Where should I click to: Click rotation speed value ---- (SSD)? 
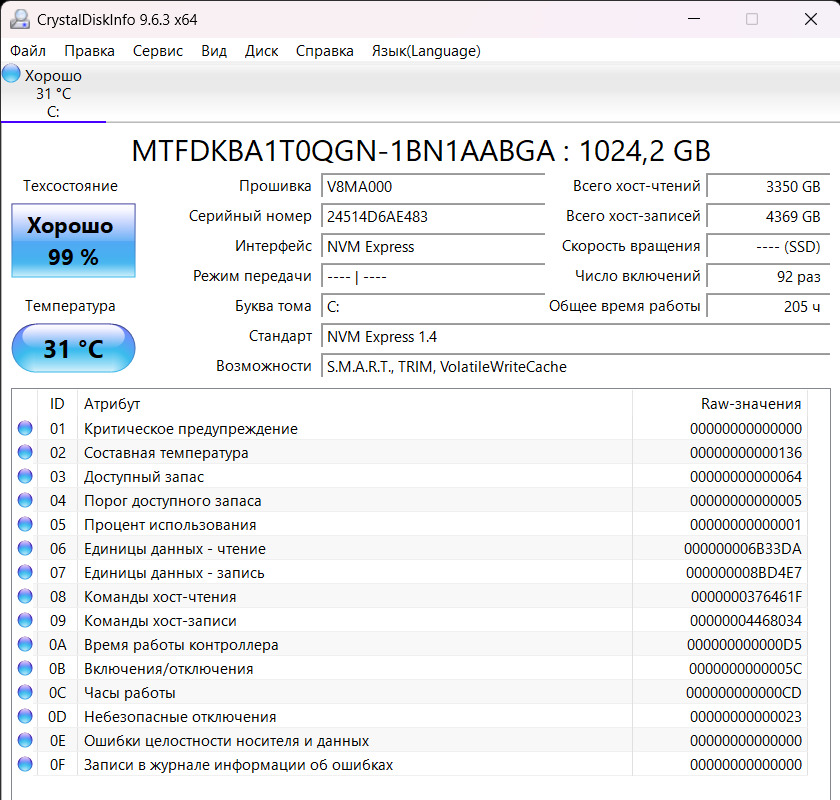[768, 246]
